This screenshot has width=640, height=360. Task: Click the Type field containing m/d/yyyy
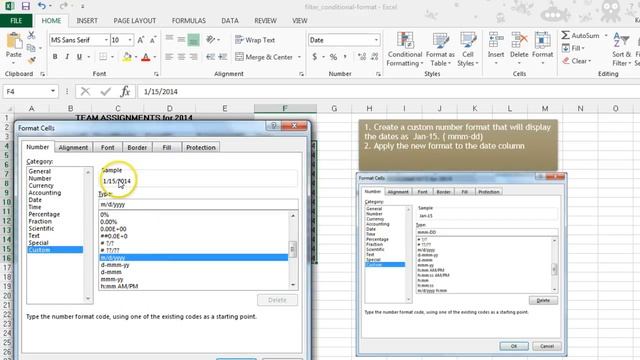point(198,204)
